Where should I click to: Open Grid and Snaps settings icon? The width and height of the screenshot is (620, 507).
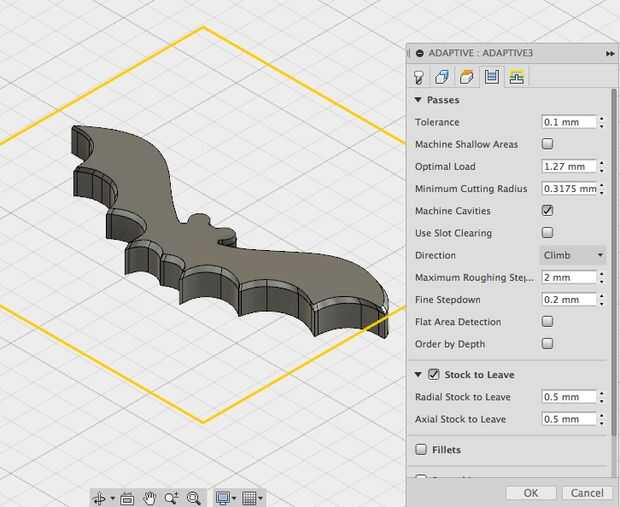pyautogui.click(x=251, y=498)
